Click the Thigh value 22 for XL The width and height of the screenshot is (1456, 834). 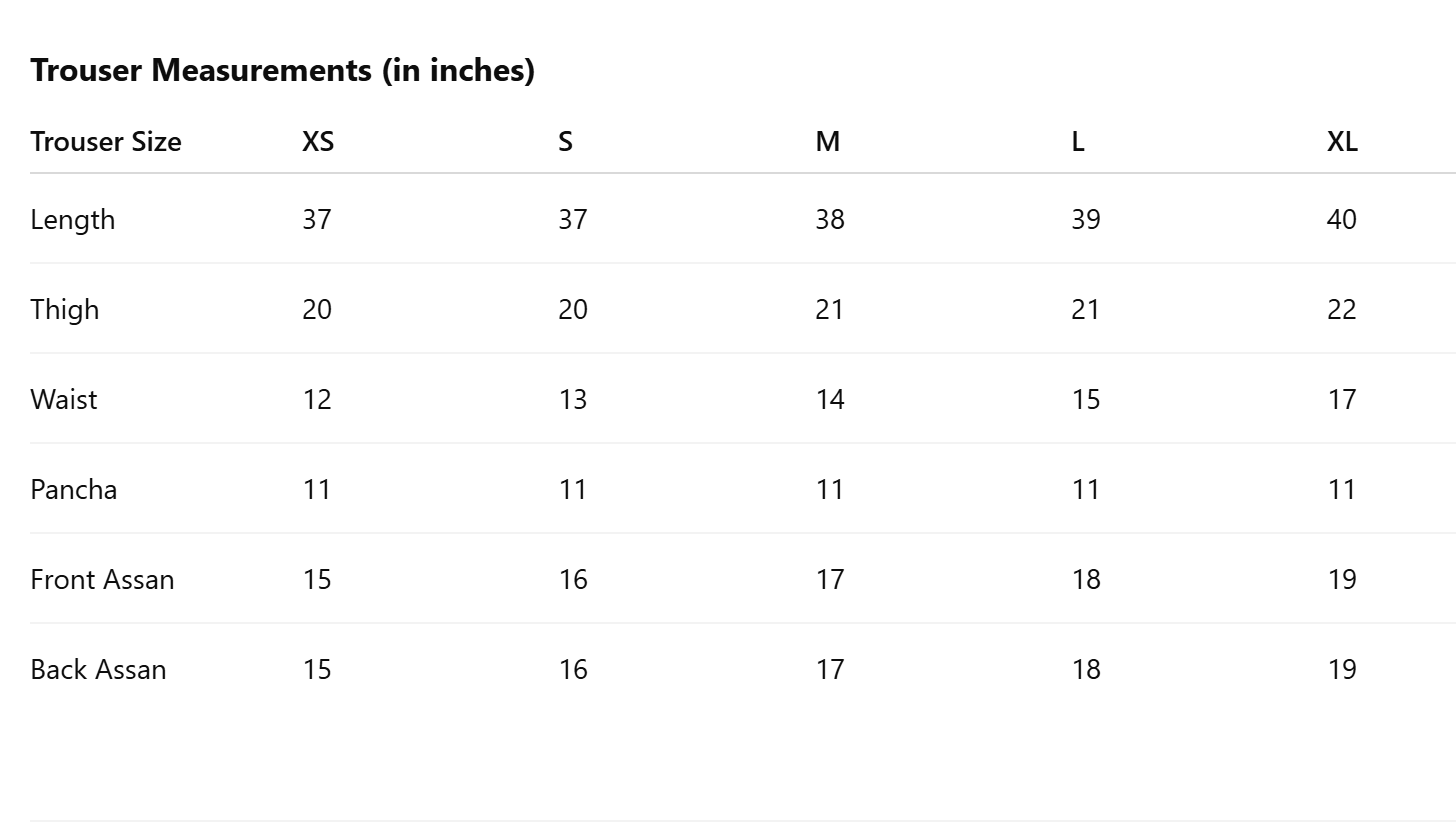click(x=1341, y=310)
